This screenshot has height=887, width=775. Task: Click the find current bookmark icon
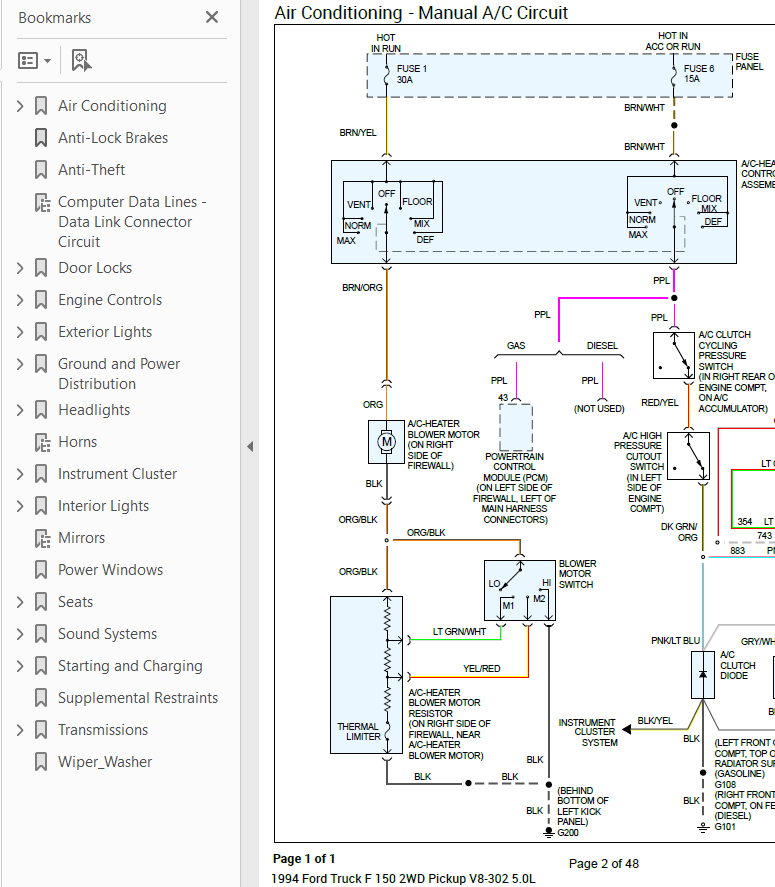coord(81,61)
